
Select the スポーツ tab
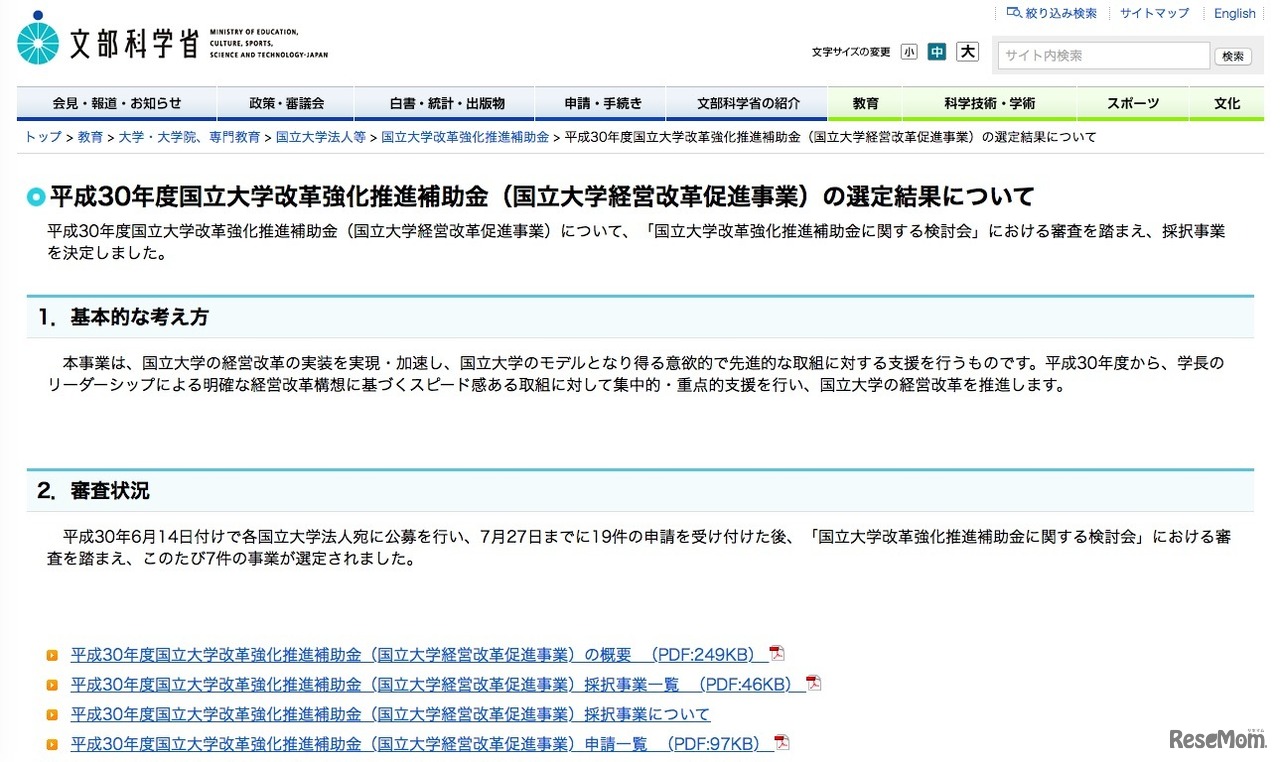coord(1133,103)
